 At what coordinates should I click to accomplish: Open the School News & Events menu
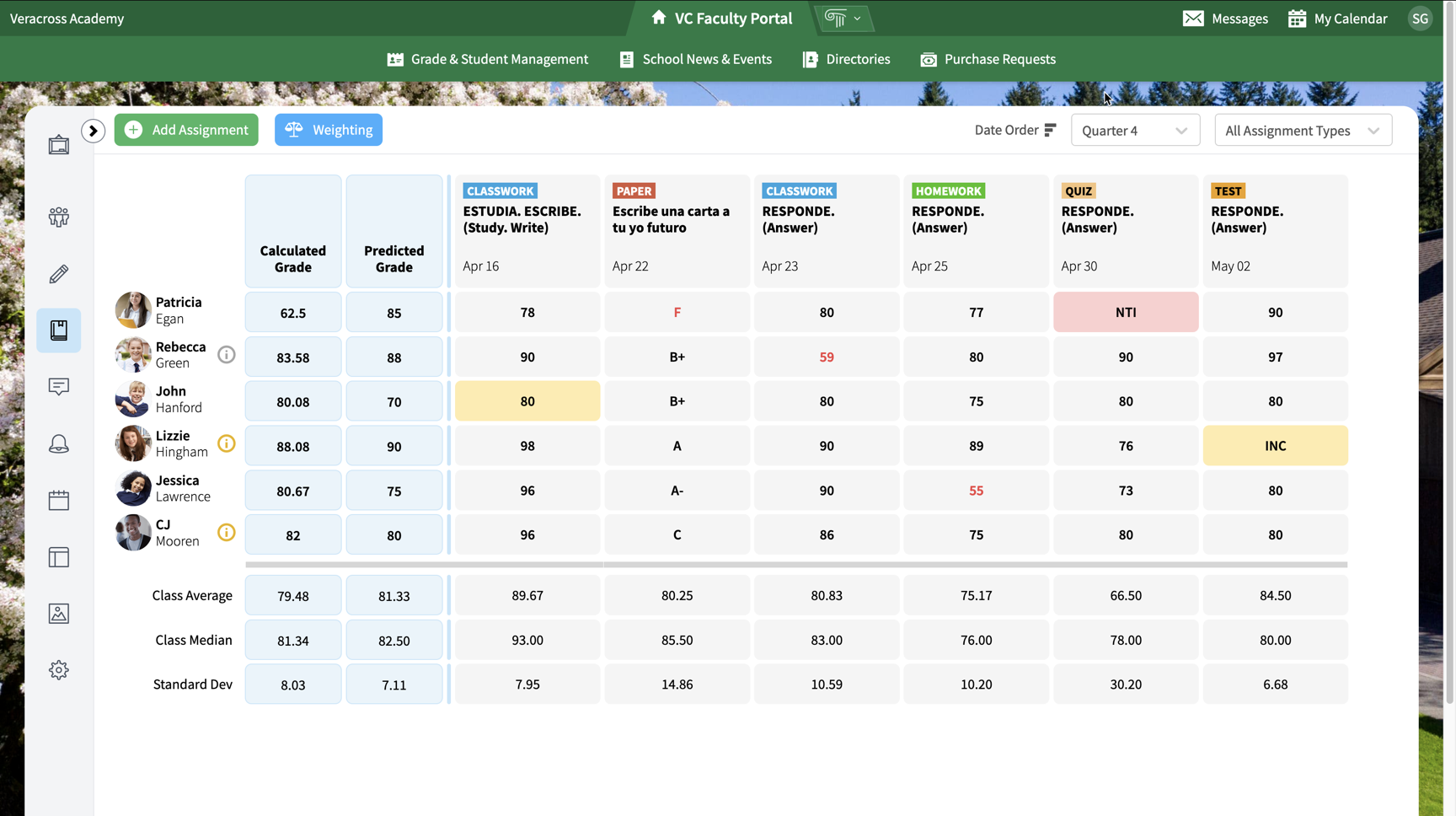point(695,59)
